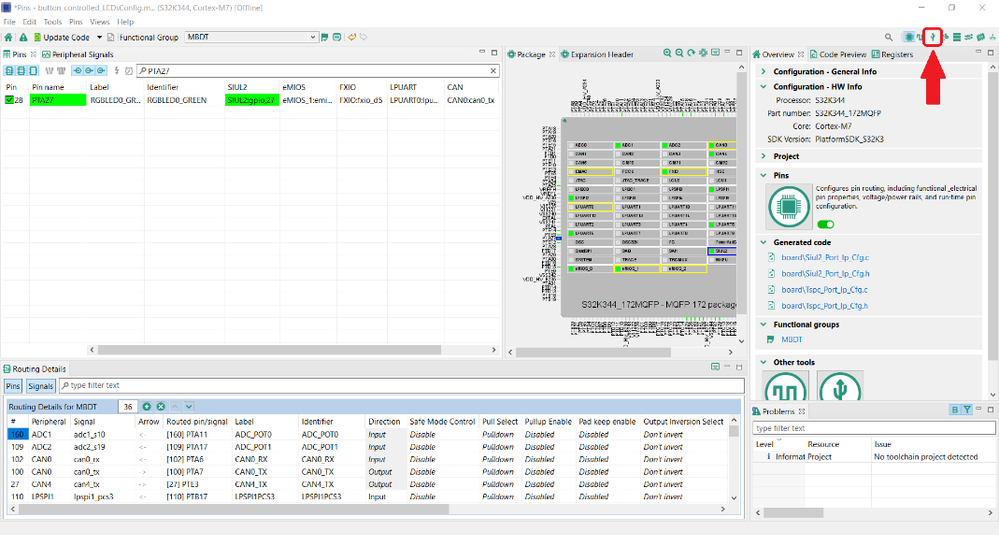Click the functional group properties icon

click(x=337, y=37)
